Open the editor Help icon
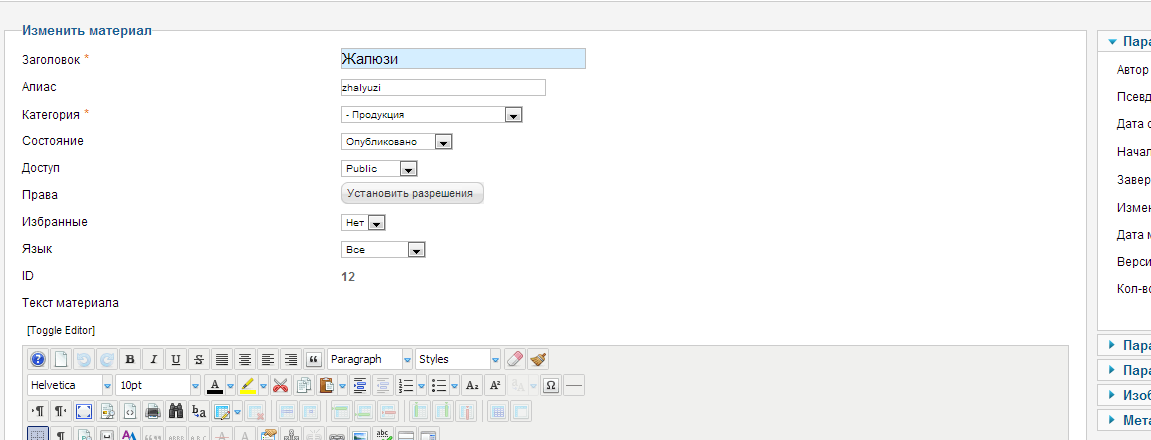 click(38, 359)
